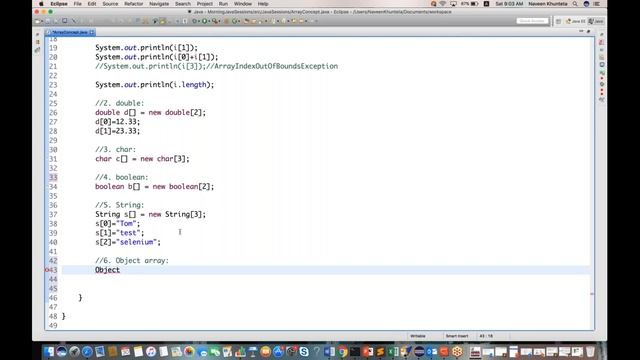This screenshot has height=360, width=640.
Task: Click the green Run toolbar button
Action: tap(204, 21)
